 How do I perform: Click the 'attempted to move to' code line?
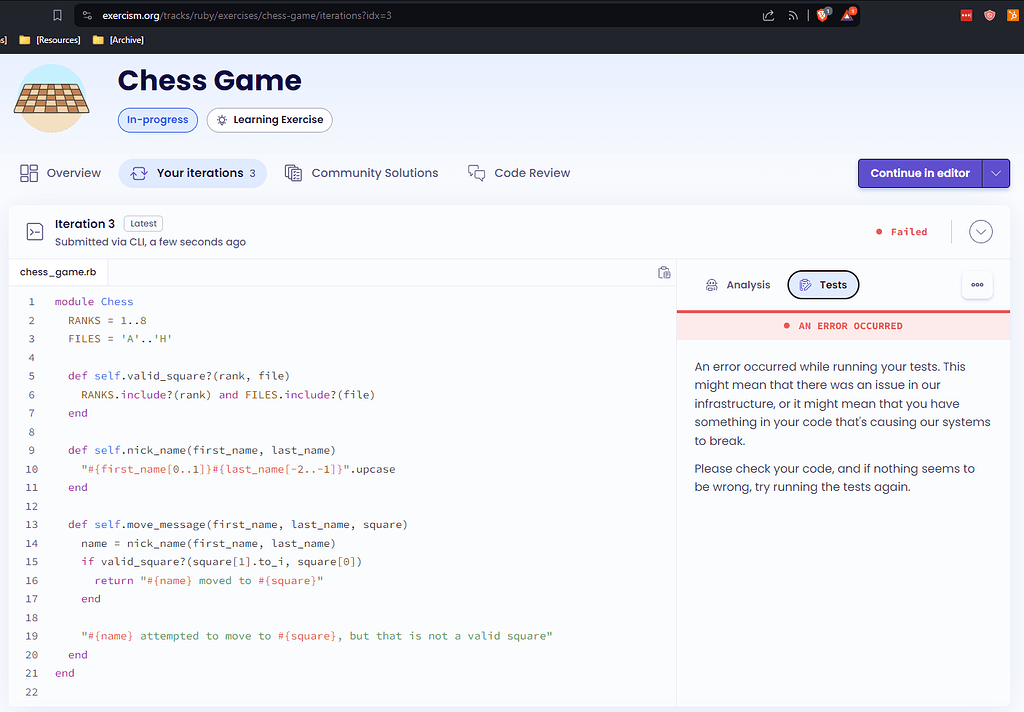[317, 636]
